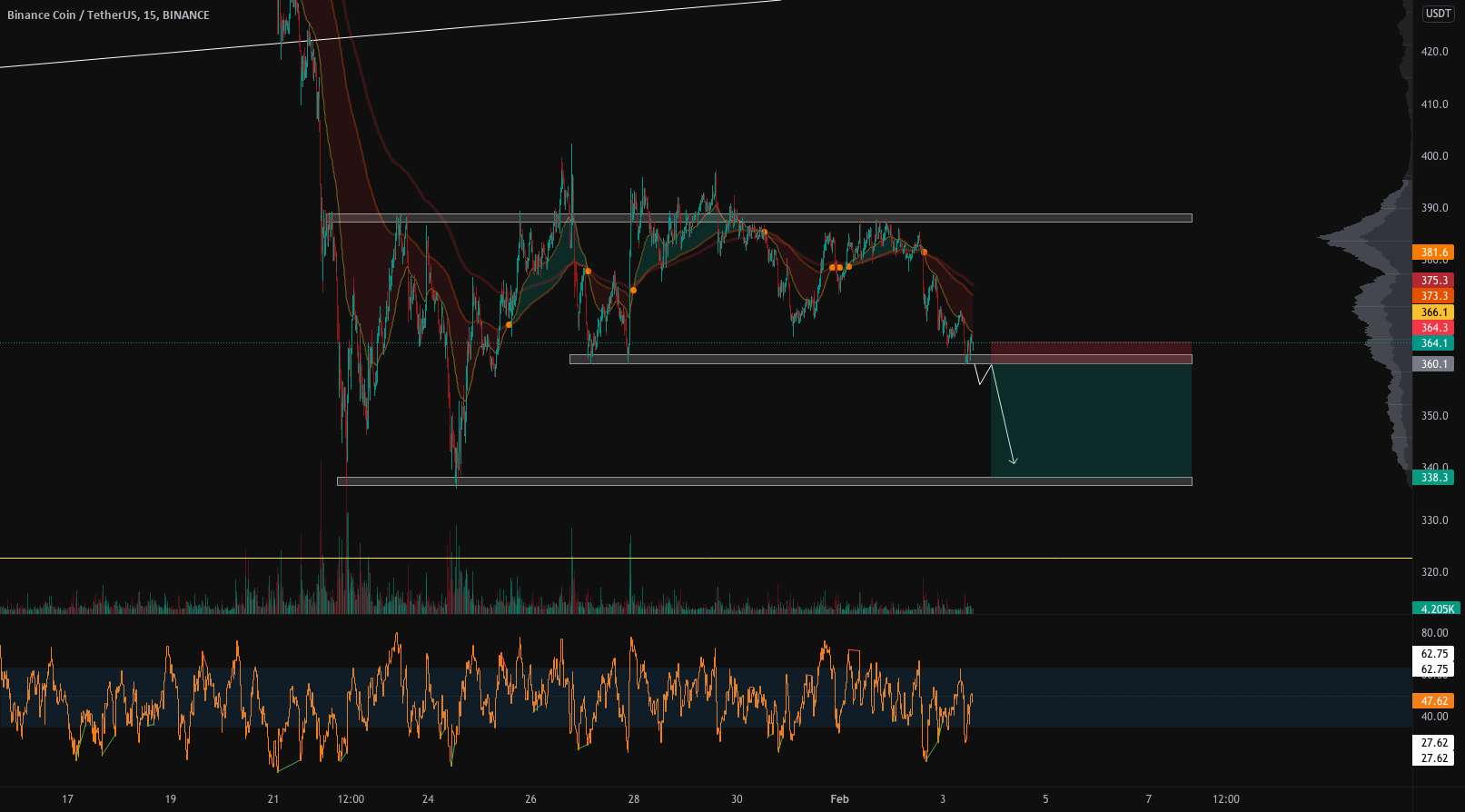Select the yellow horizontal line
This screenshot has width=1465, height=812.
point(706,558)
